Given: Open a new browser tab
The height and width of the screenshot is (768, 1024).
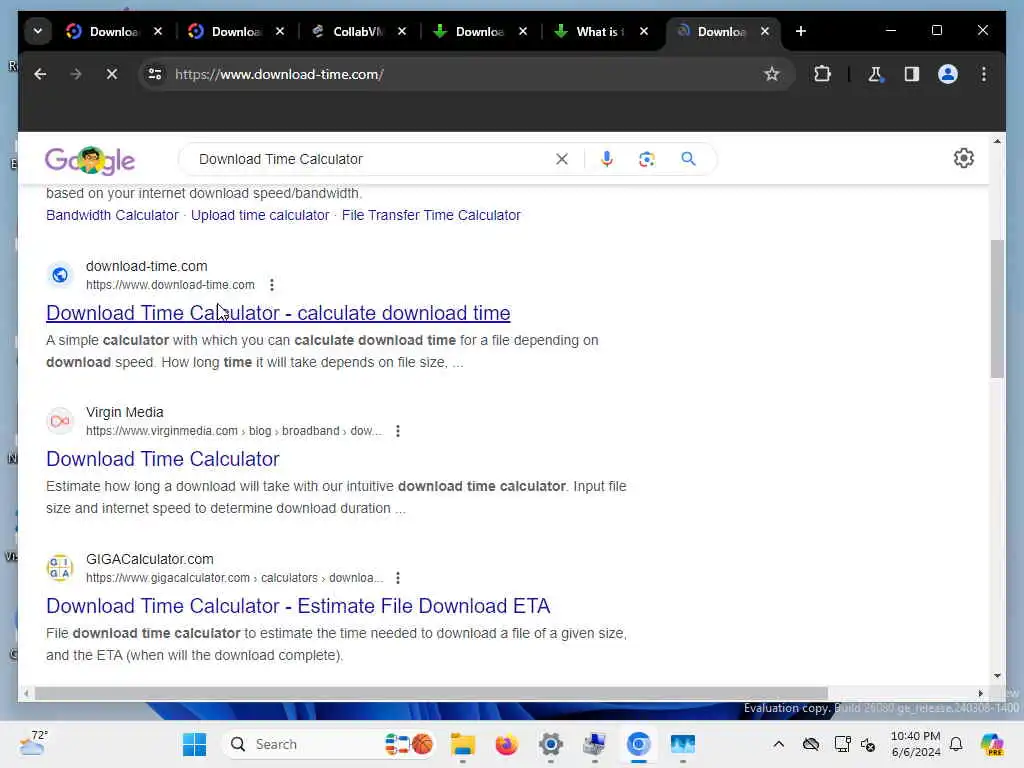Looking at the screenshot, I should (801, 31).
